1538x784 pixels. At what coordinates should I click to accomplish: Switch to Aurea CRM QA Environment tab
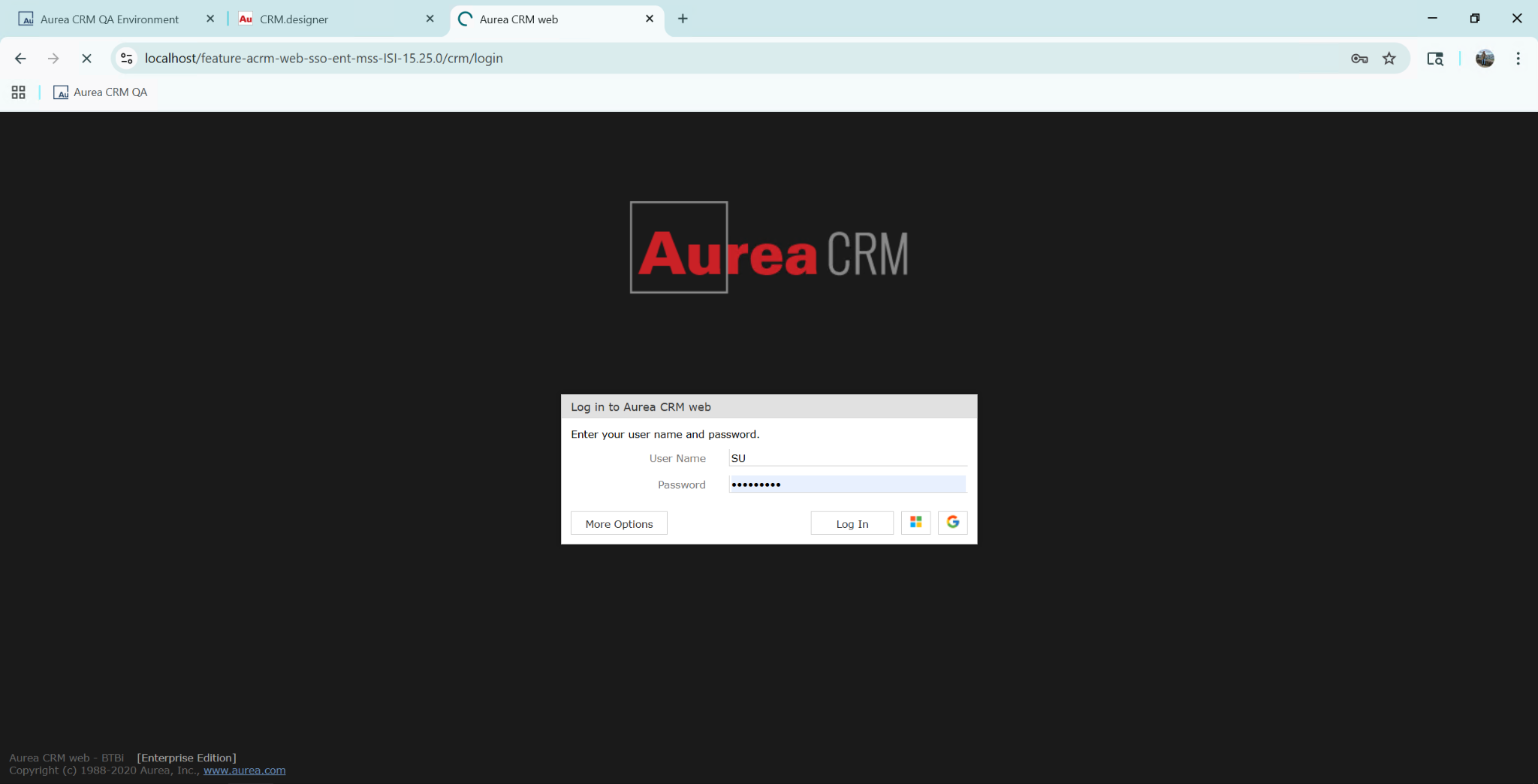point(109,20)
